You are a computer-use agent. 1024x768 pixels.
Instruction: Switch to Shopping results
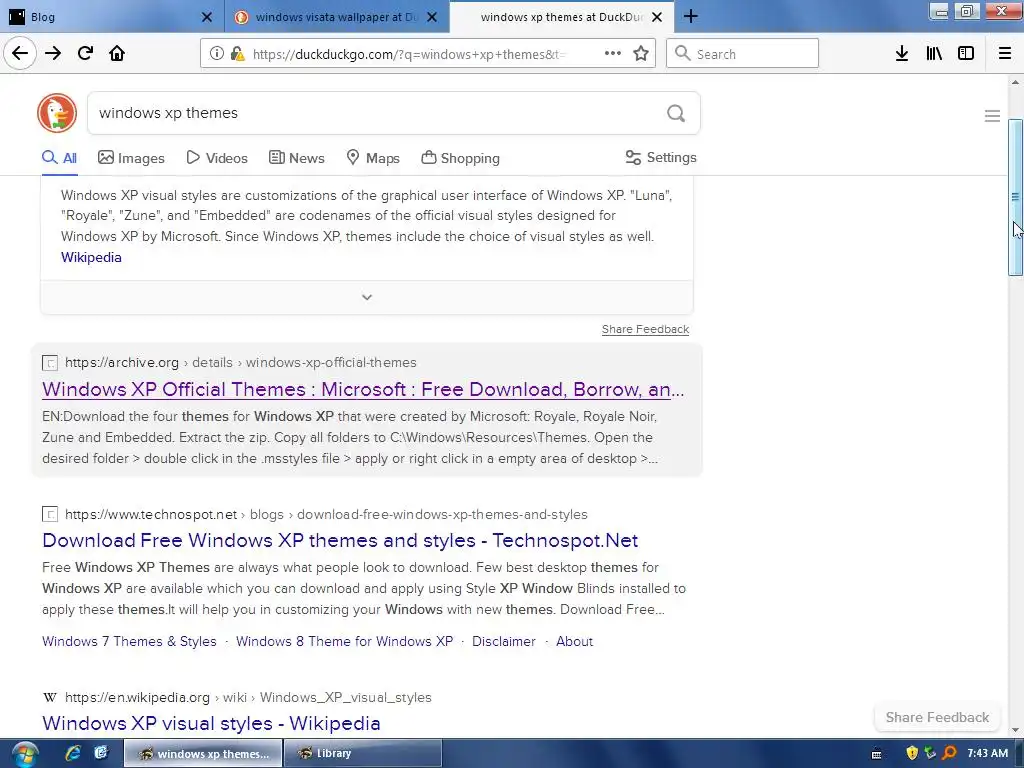pyautogui.click(x=460, y=158)
